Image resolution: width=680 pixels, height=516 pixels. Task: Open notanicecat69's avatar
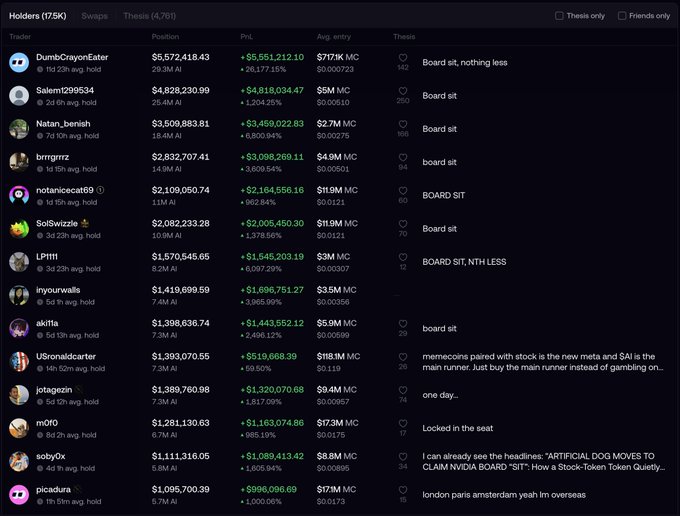click(x=19, y=196)
